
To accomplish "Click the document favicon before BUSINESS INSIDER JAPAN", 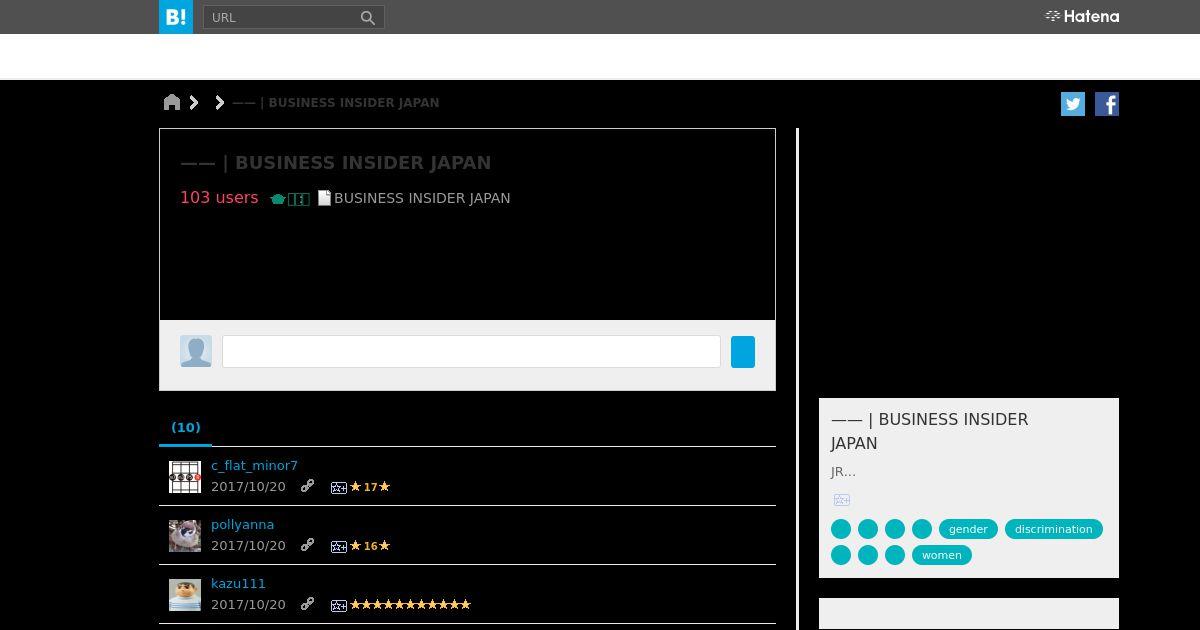I will (x=324, y=198).
